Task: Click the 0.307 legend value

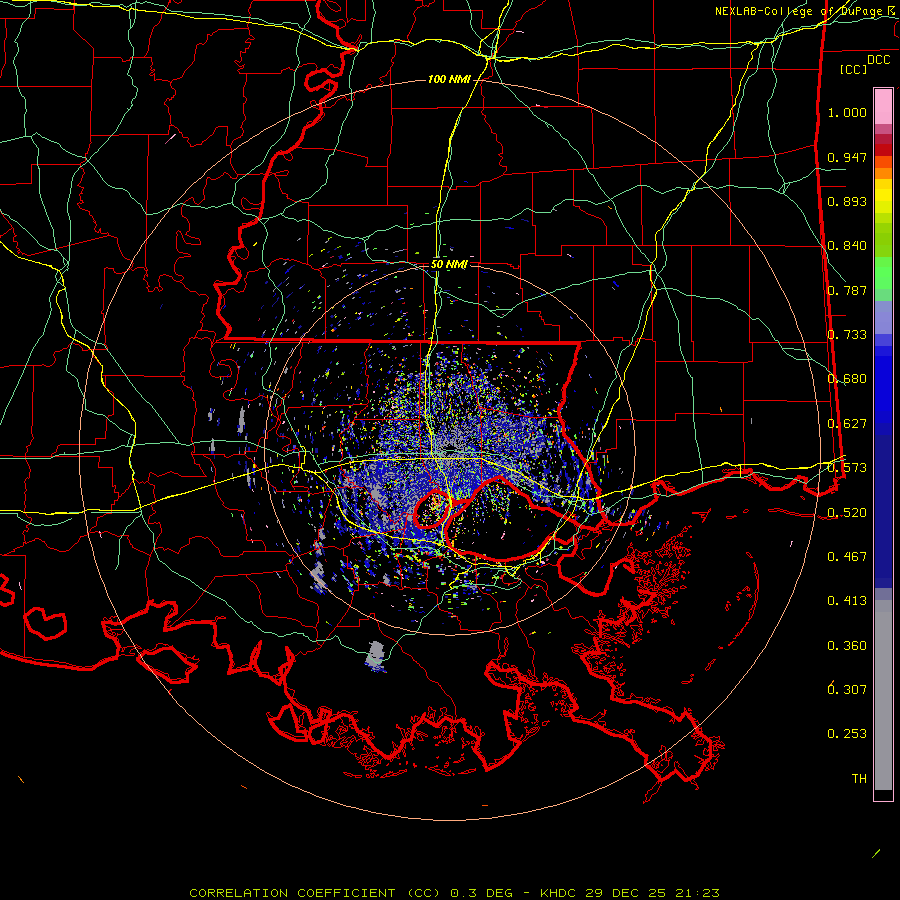Action: [x=847, y=689]
